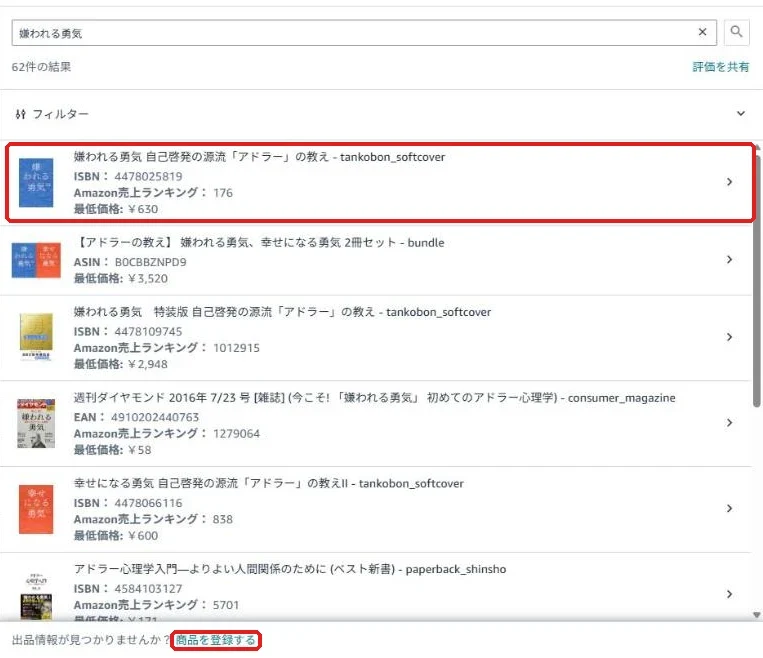The height and width of the screenshot is (658, 763).
Task: Select title 【アドラーの教え】2冊セット bundle
Action: (x=259, y=242)
